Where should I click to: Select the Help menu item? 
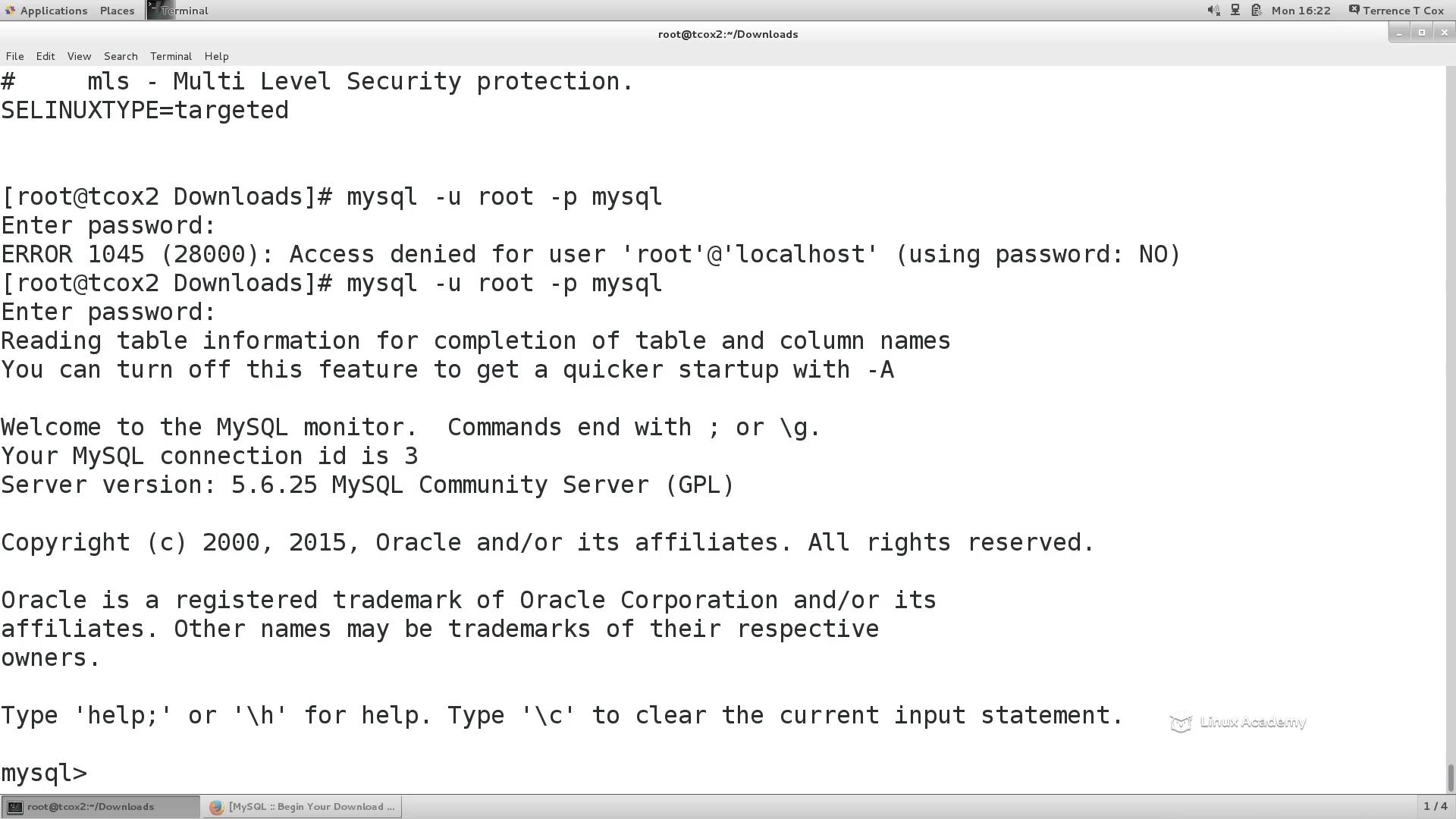[x=216, y=55]
